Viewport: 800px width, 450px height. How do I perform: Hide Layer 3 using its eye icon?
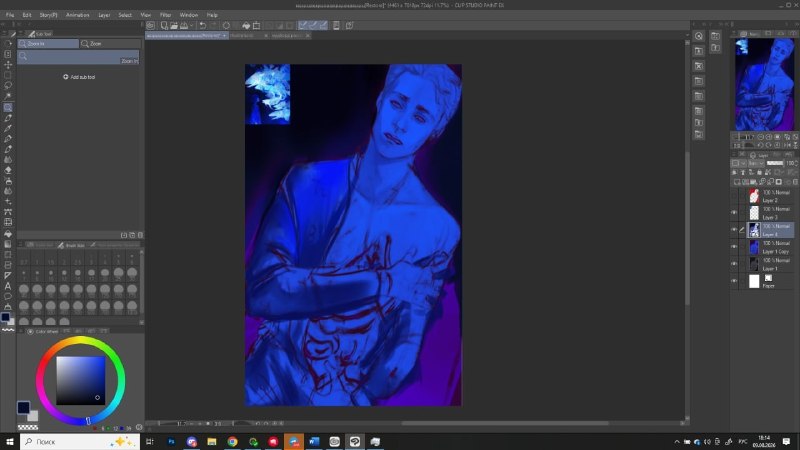click(734, 213)
